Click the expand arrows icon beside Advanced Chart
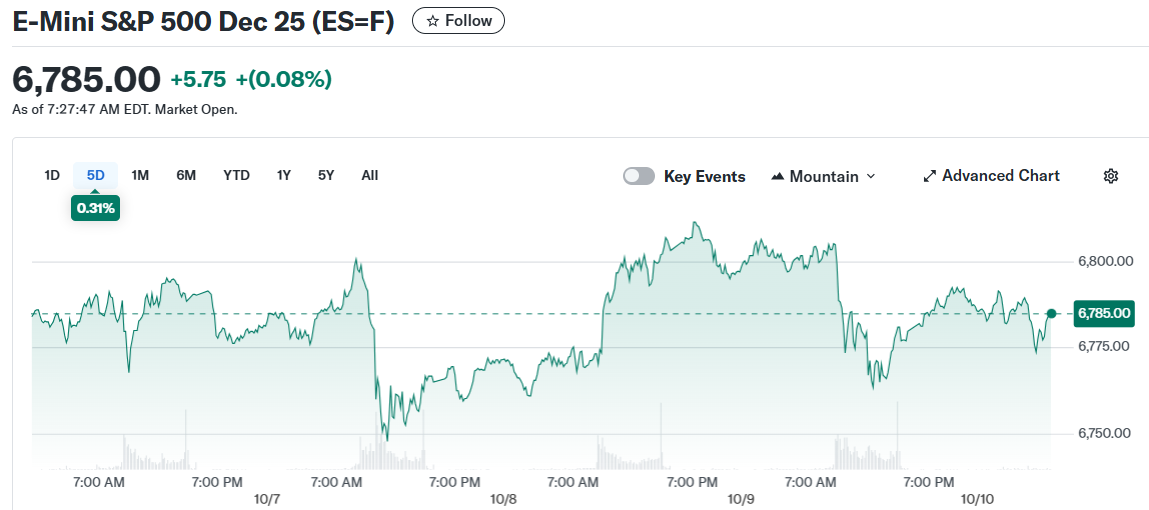Viewport: 1149px width, 510px height. (x=929, y=176)
